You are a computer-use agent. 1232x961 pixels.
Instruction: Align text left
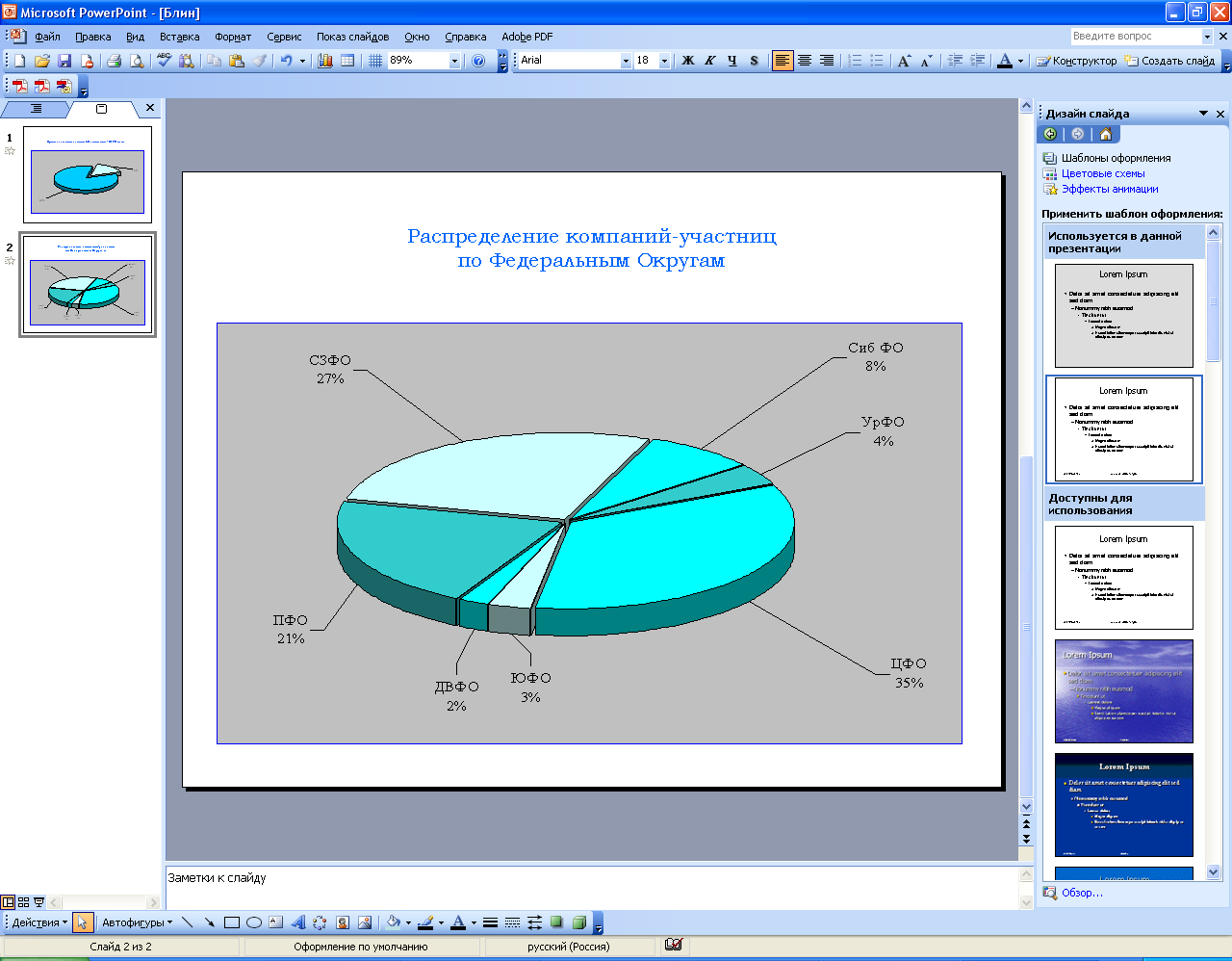point(783,61)
